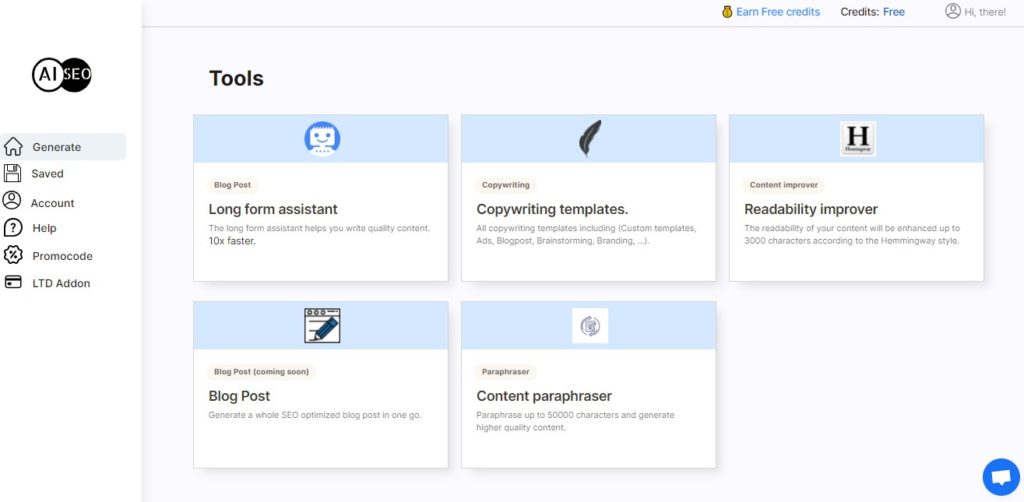Viewport: 1024px width, 502px height.
Task: Select Promocode in the sidebar
Action: (x=63, y=256)
